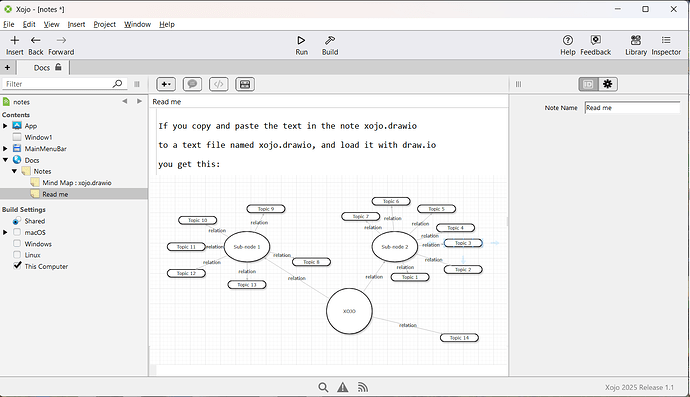Open the warnings triangle icon at bottom
This screenshot has height=397, width=690.
[343, 387]
